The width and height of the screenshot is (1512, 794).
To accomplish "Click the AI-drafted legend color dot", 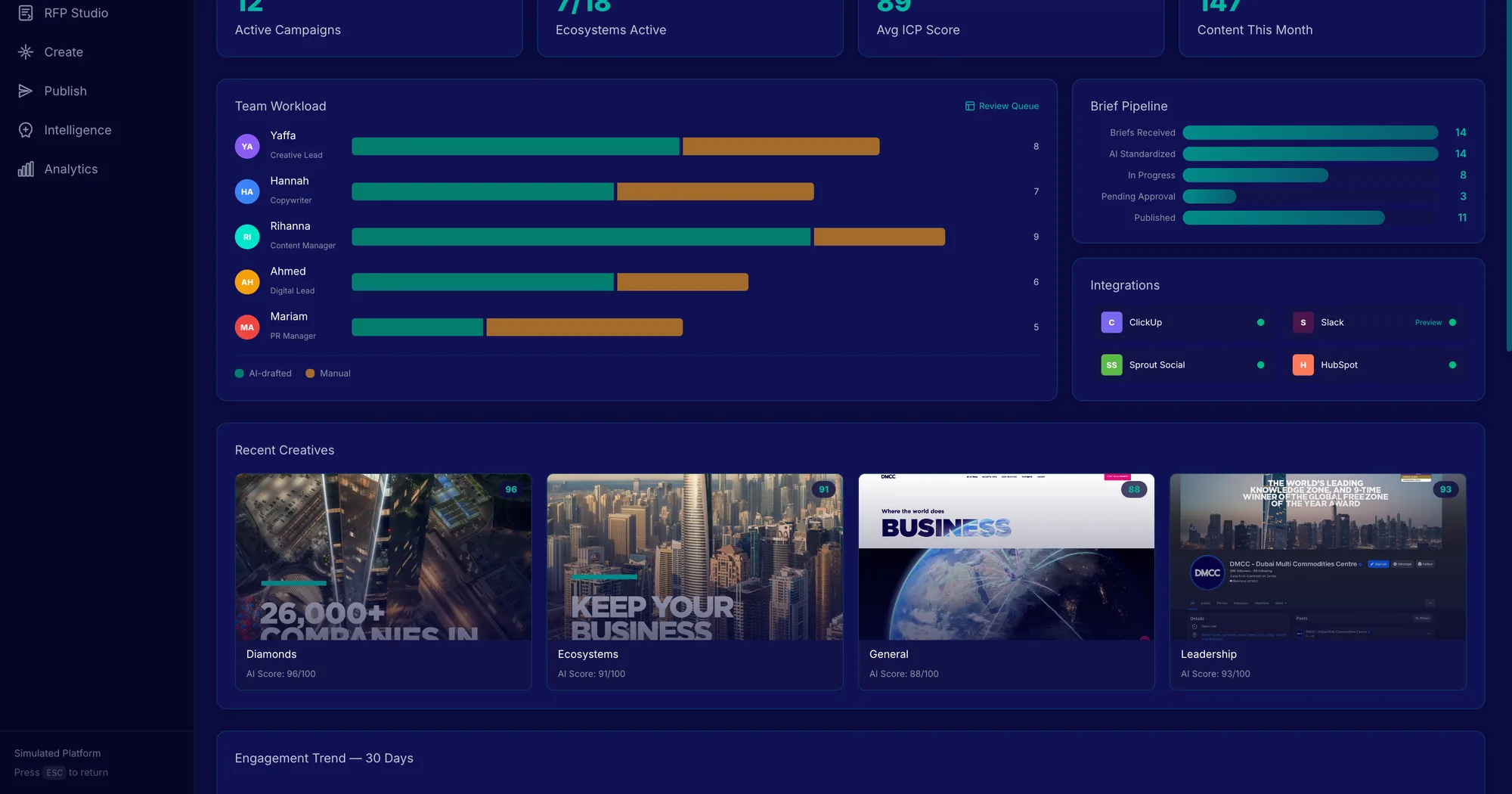I will (239, 374).
